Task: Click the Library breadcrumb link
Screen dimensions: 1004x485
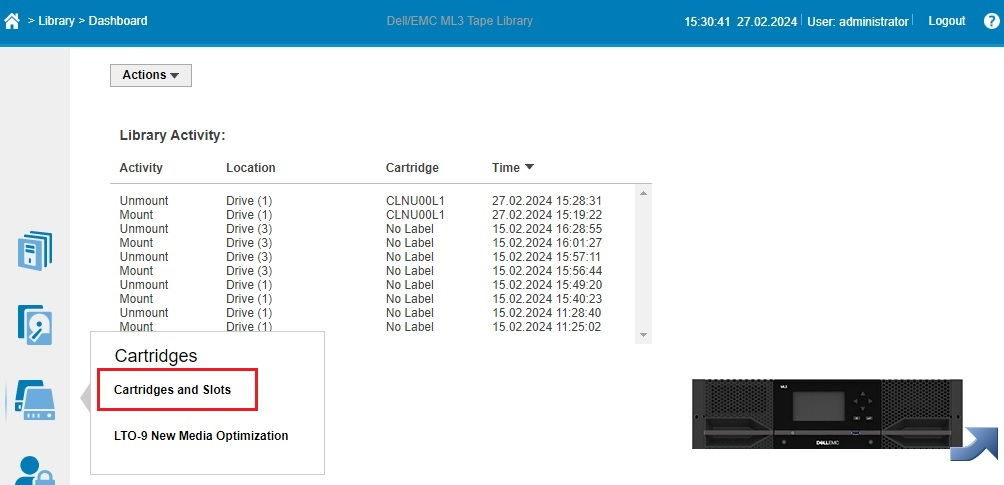Action: [56, 21]
